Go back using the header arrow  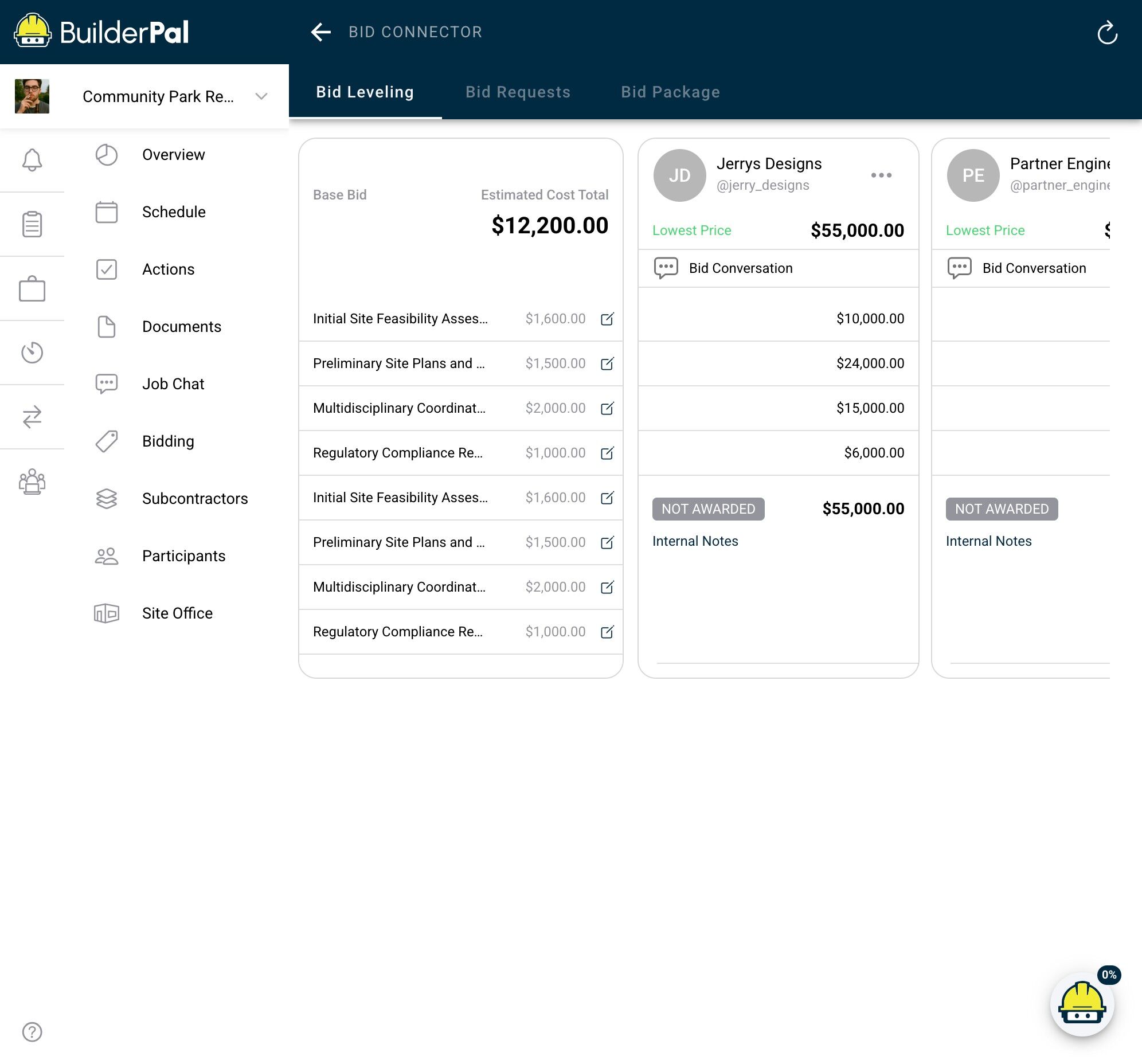click(x=320, y=32)
